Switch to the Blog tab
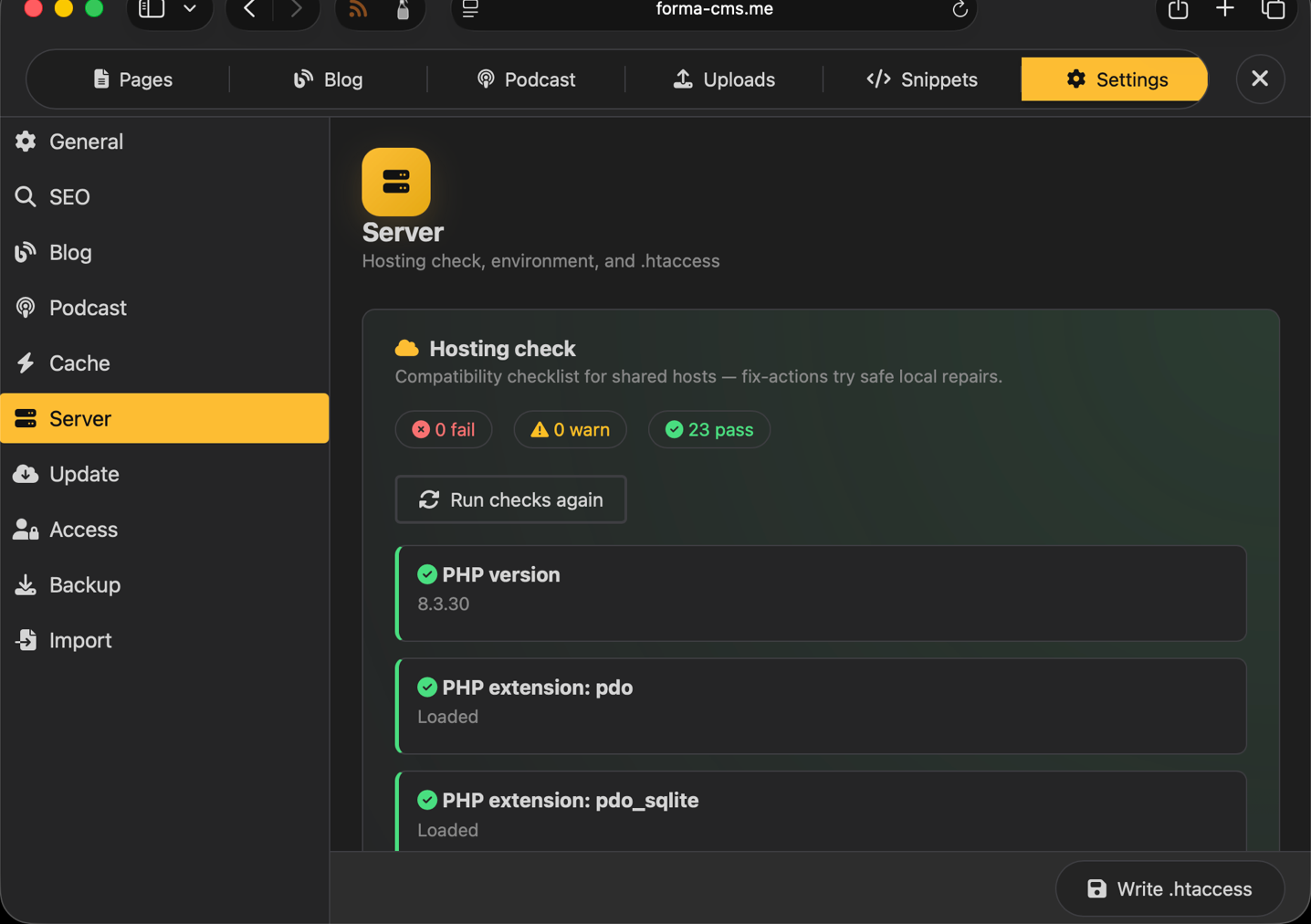The width and height of the screenshot is (1311, 924). [x=329, y=79]
